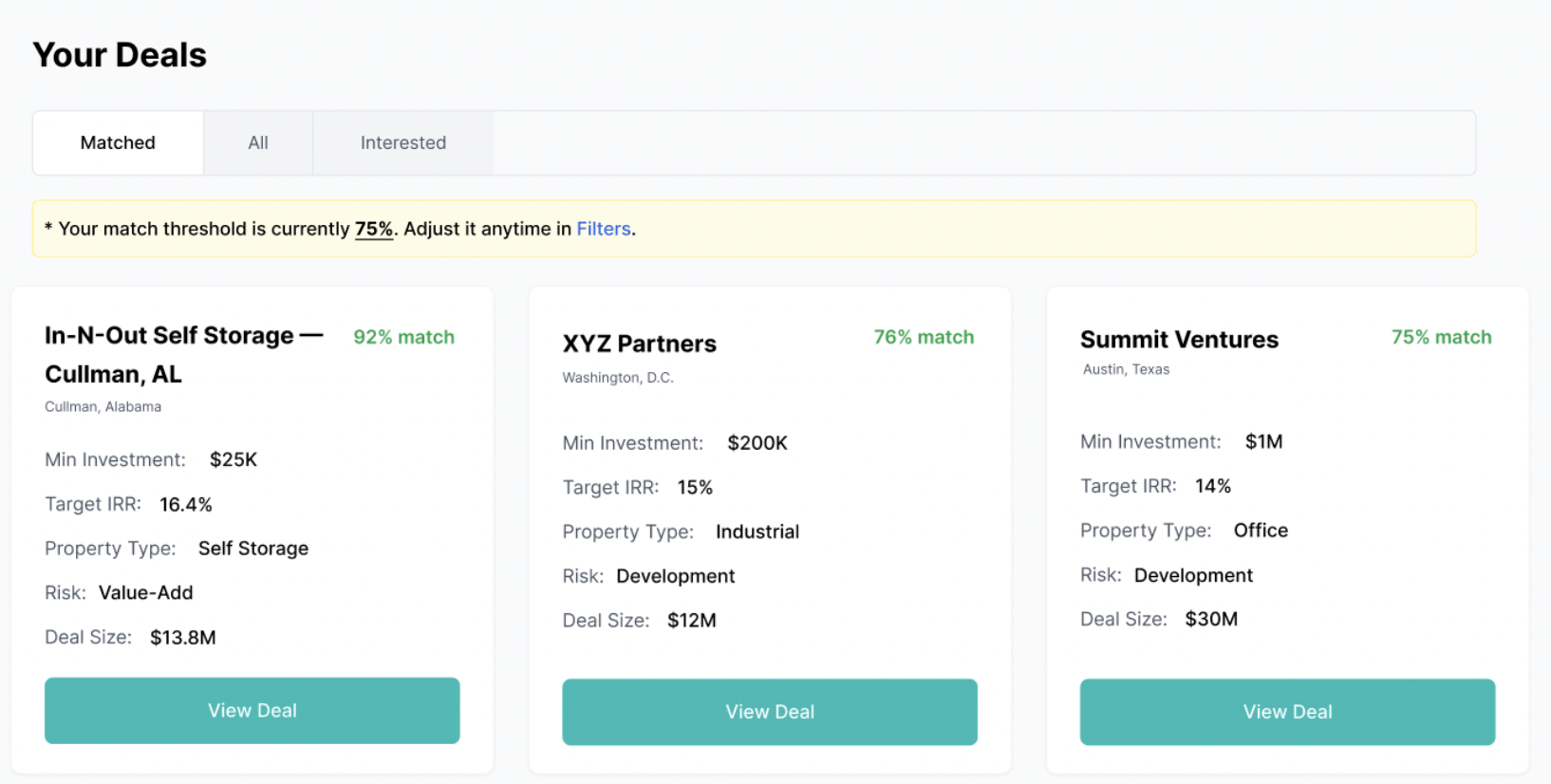Screen dimensions: 1551x784
Task: Open the XYZ Partners deal title
Action: coord(638,344)
